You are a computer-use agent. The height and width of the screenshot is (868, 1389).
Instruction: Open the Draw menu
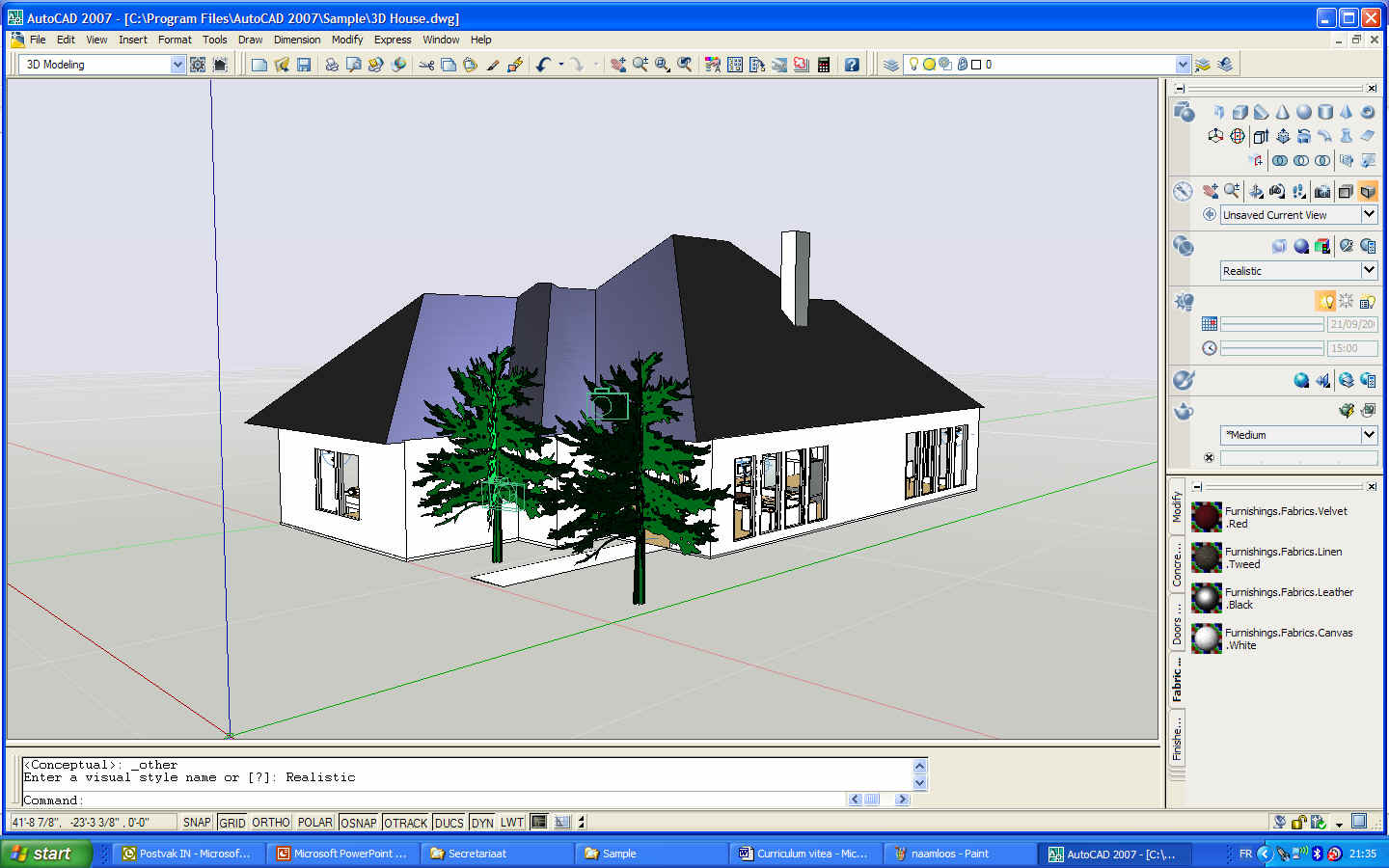point(251,40)
